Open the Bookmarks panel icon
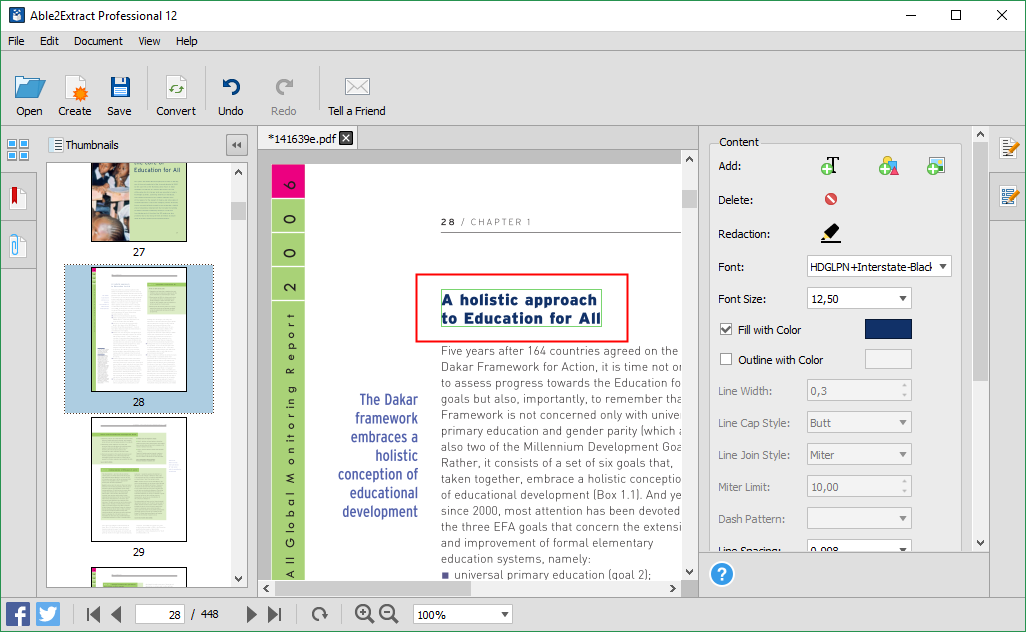Image resolution: width=1026 pixels, height=632 pixels. (x=17, y=196)
